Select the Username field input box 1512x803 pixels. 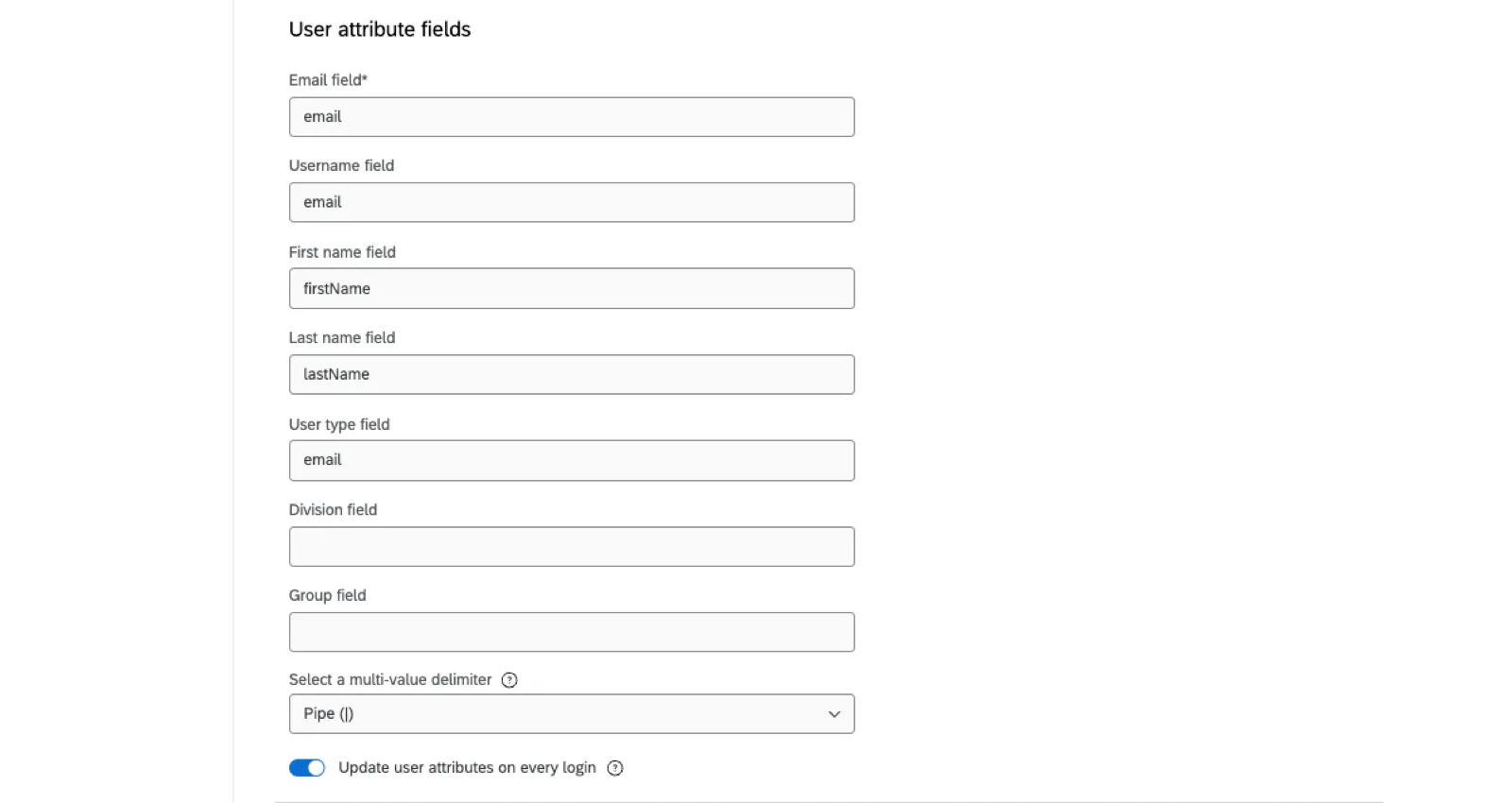572,202
